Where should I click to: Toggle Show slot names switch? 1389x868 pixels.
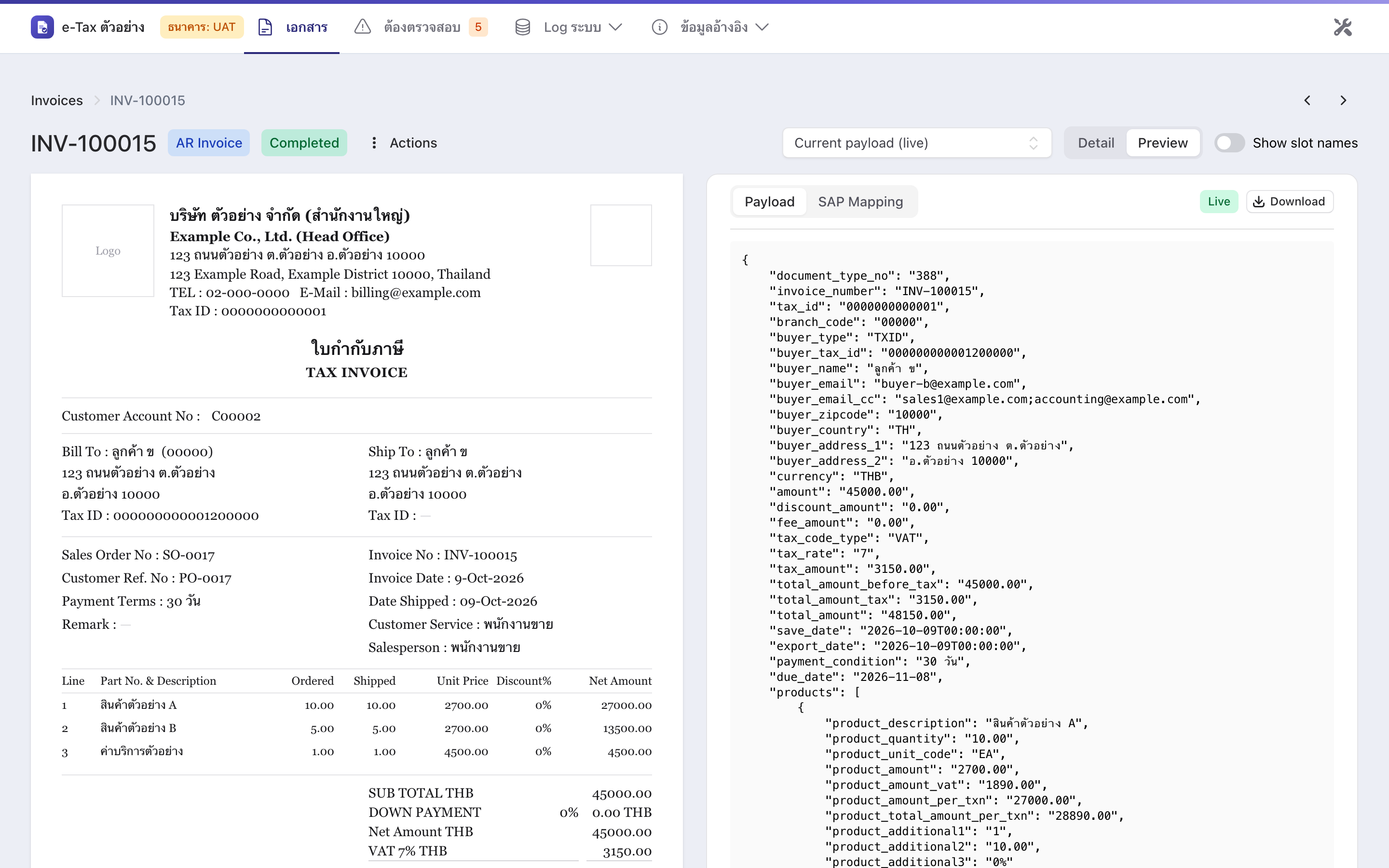coord(1229,143)
